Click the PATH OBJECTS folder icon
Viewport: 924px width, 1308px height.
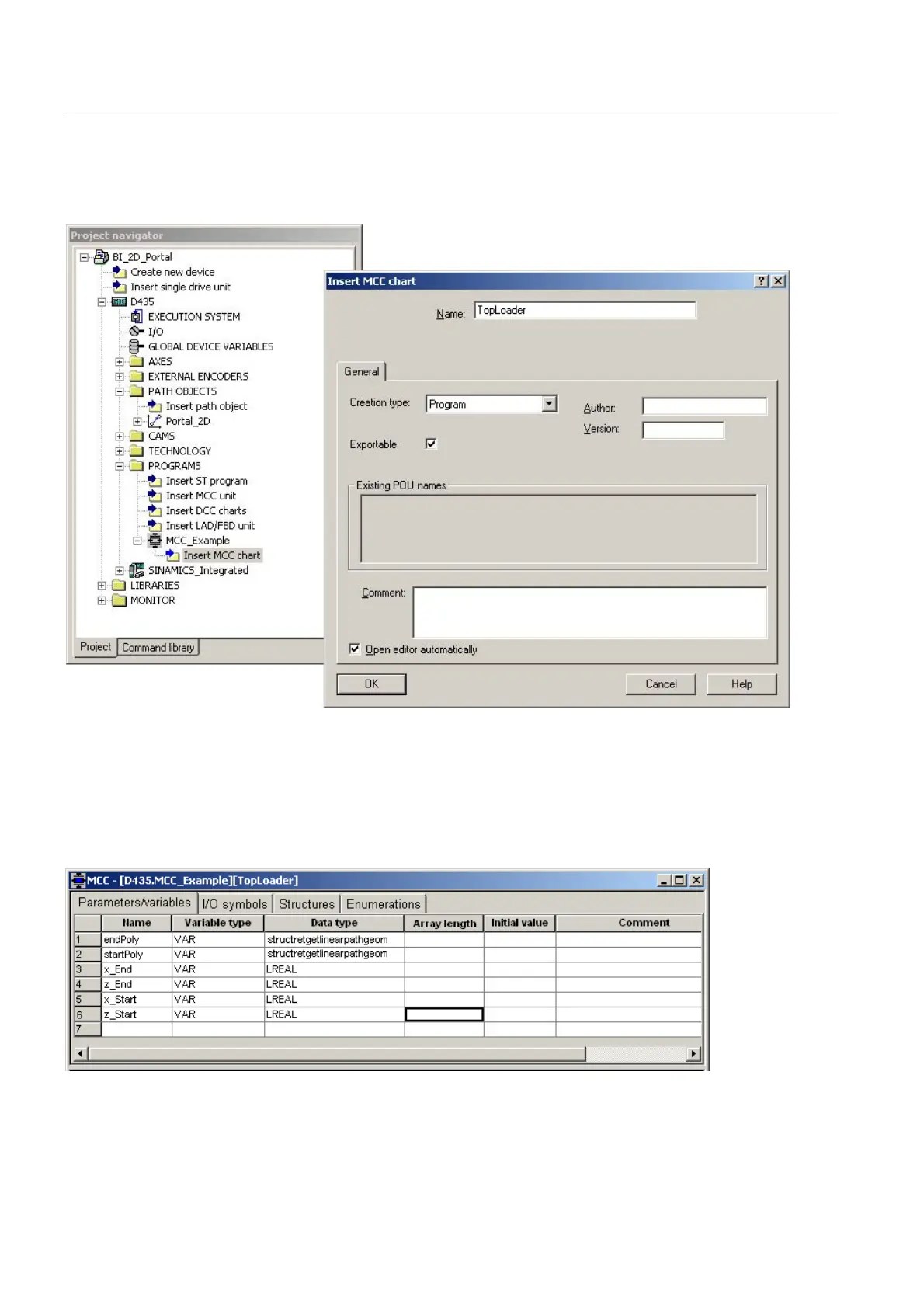pos(137,391)
